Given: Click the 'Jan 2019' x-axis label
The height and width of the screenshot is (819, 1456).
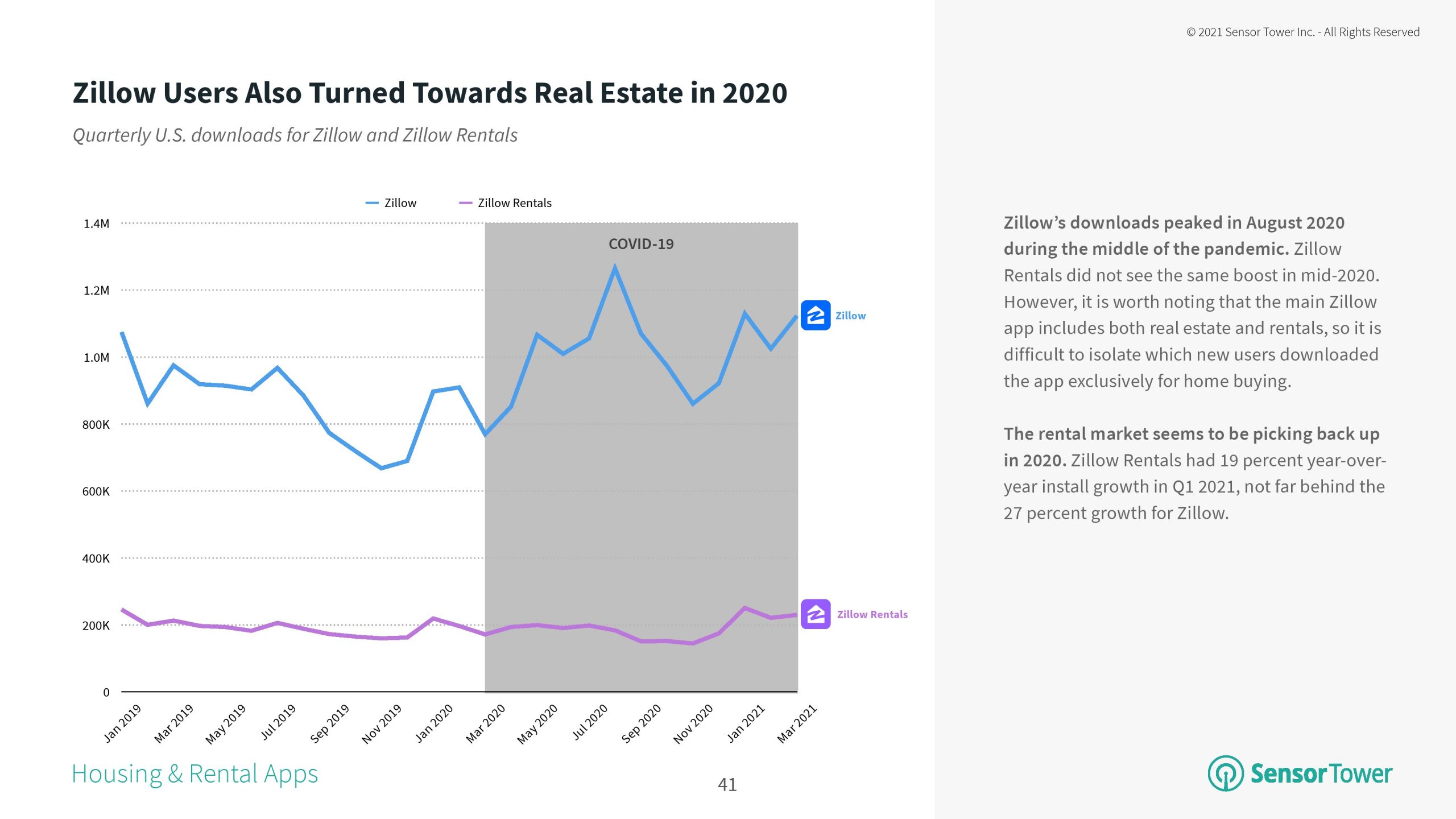Looking at the screenshot, I should point(122,723).
